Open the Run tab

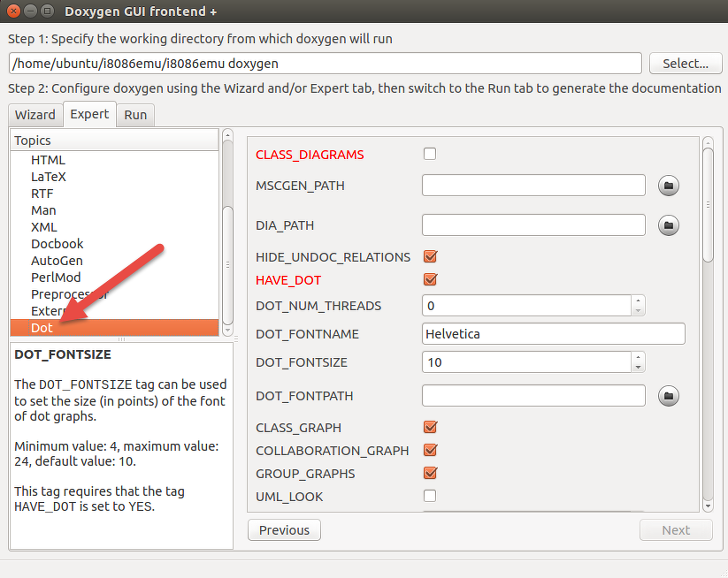tap(136, 115)
